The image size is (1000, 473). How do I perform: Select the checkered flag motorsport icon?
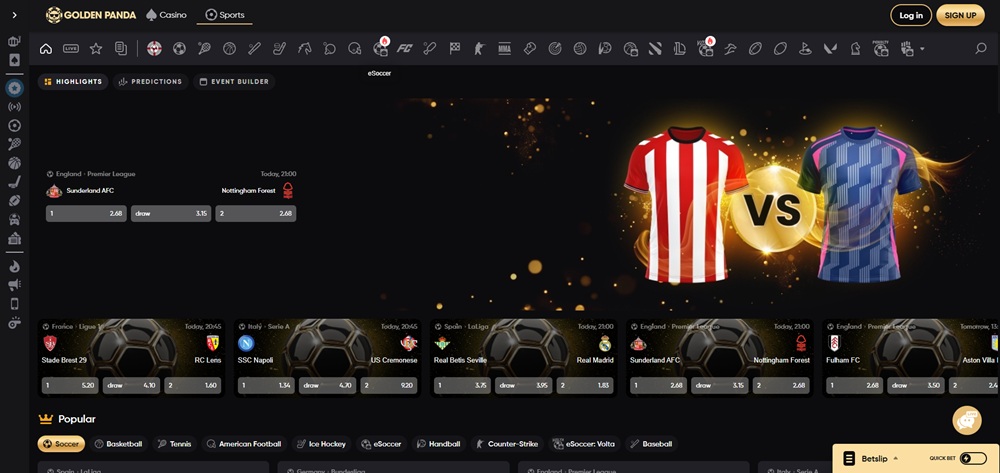(455, 48)
